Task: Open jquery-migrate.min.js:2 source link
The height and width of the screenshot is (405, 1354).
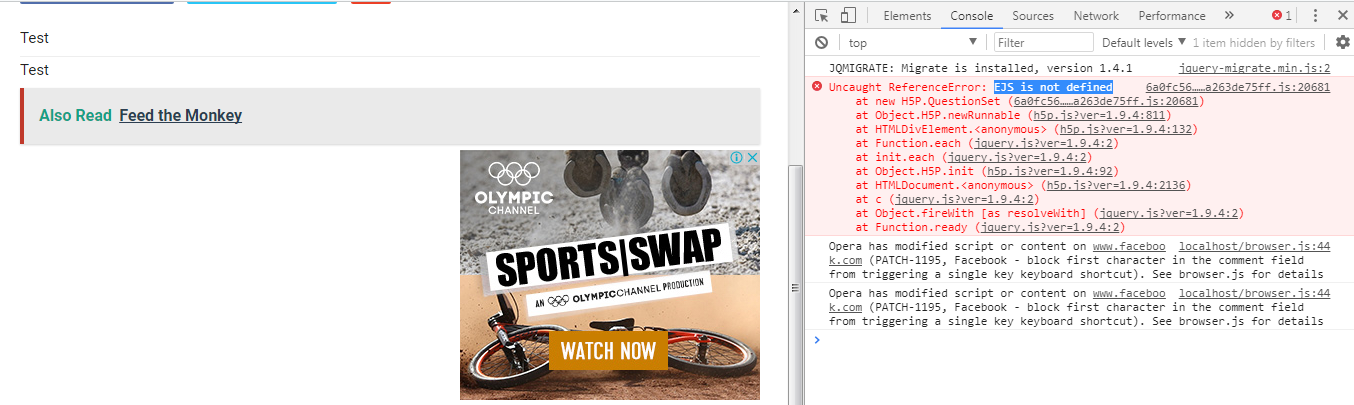Action: coord(1255,68)
